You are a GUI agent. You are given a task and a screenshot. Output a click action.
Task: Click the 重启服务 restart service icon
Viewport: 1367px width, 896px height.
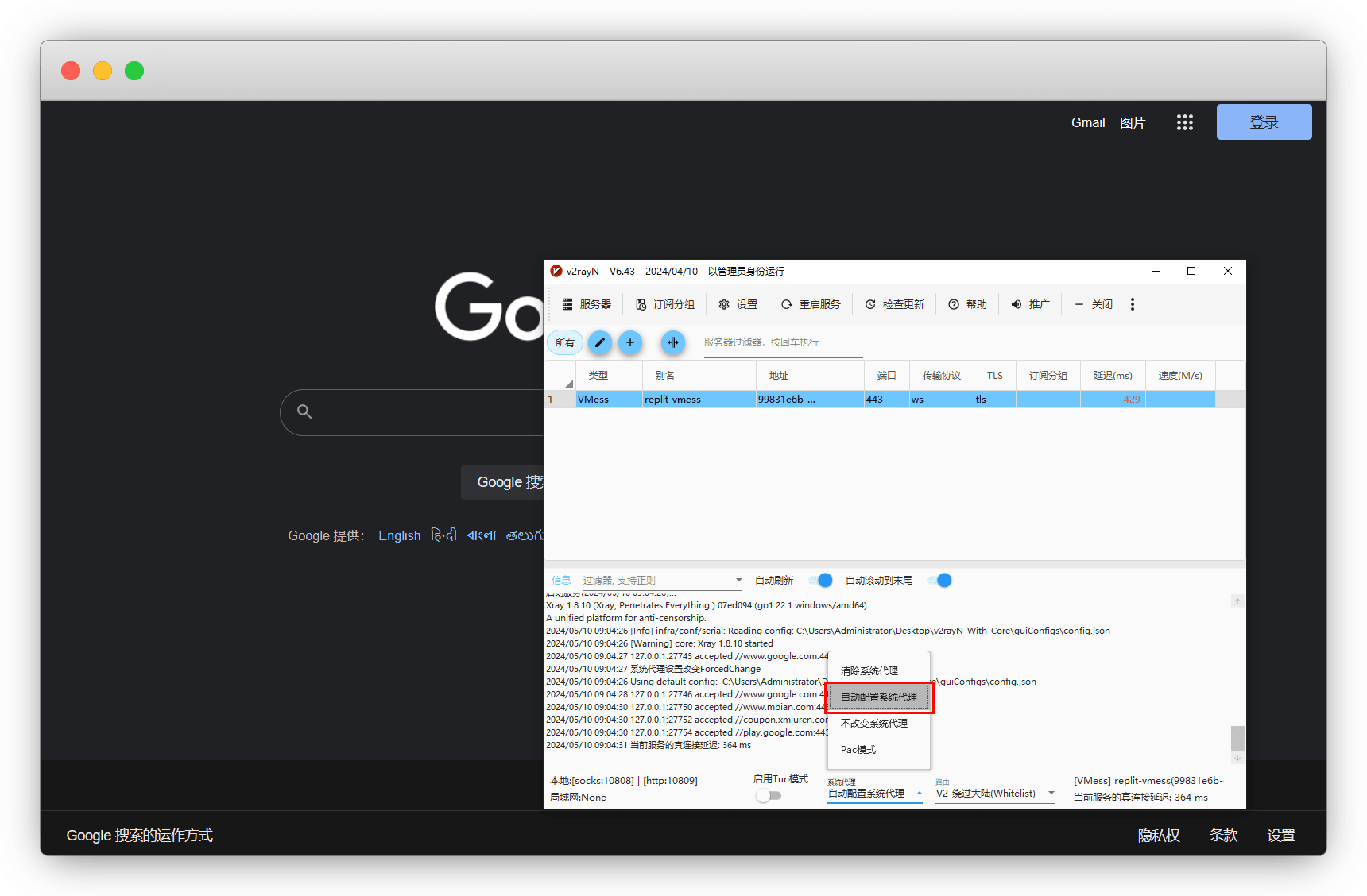(x=787, y=304)
